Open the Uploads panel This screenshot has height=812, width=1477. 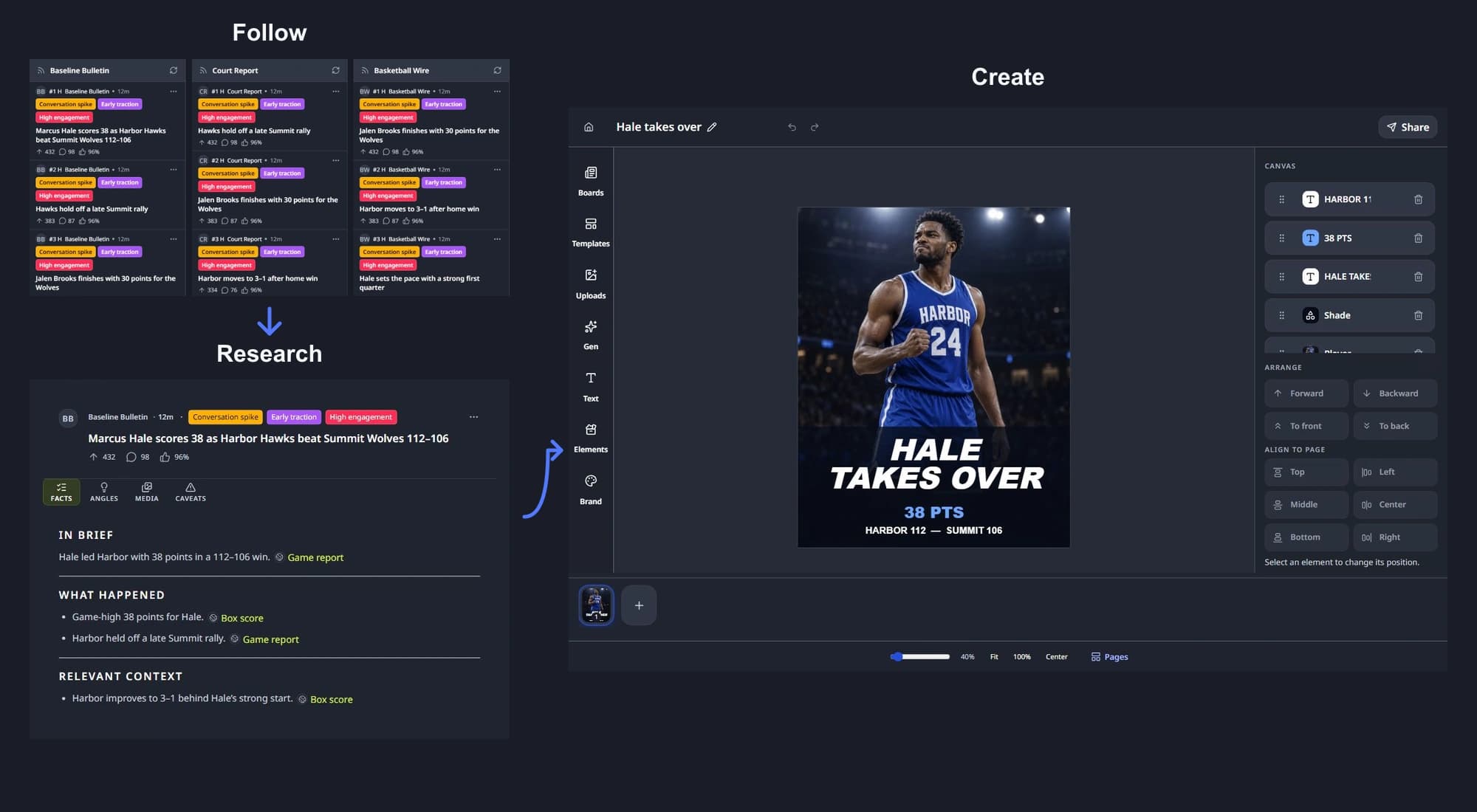tap(591, 283)
